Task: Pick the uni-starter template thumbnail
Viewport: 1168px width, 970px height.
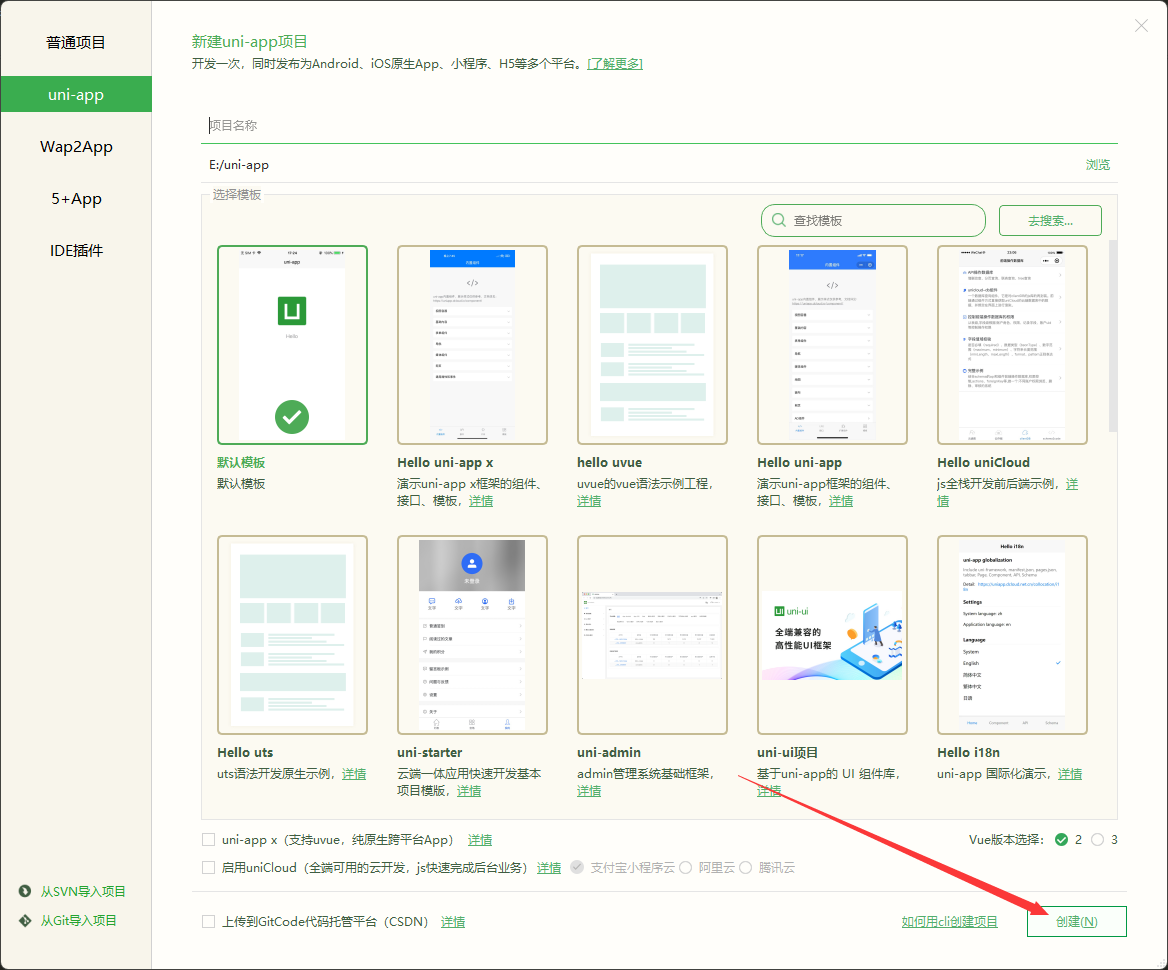Action: (472, 635)
